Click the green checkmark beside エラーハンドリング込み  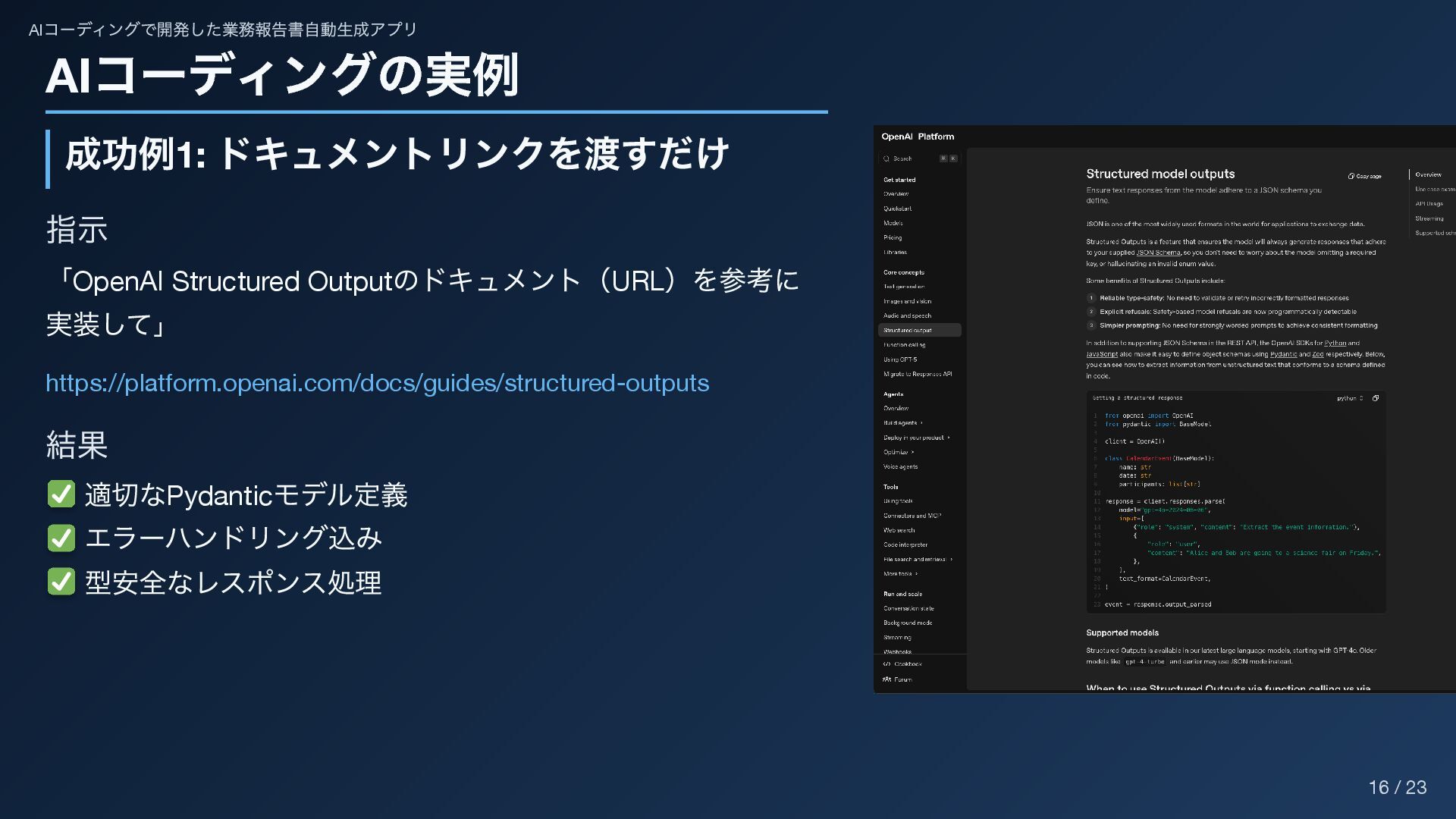tap(61, 538)
